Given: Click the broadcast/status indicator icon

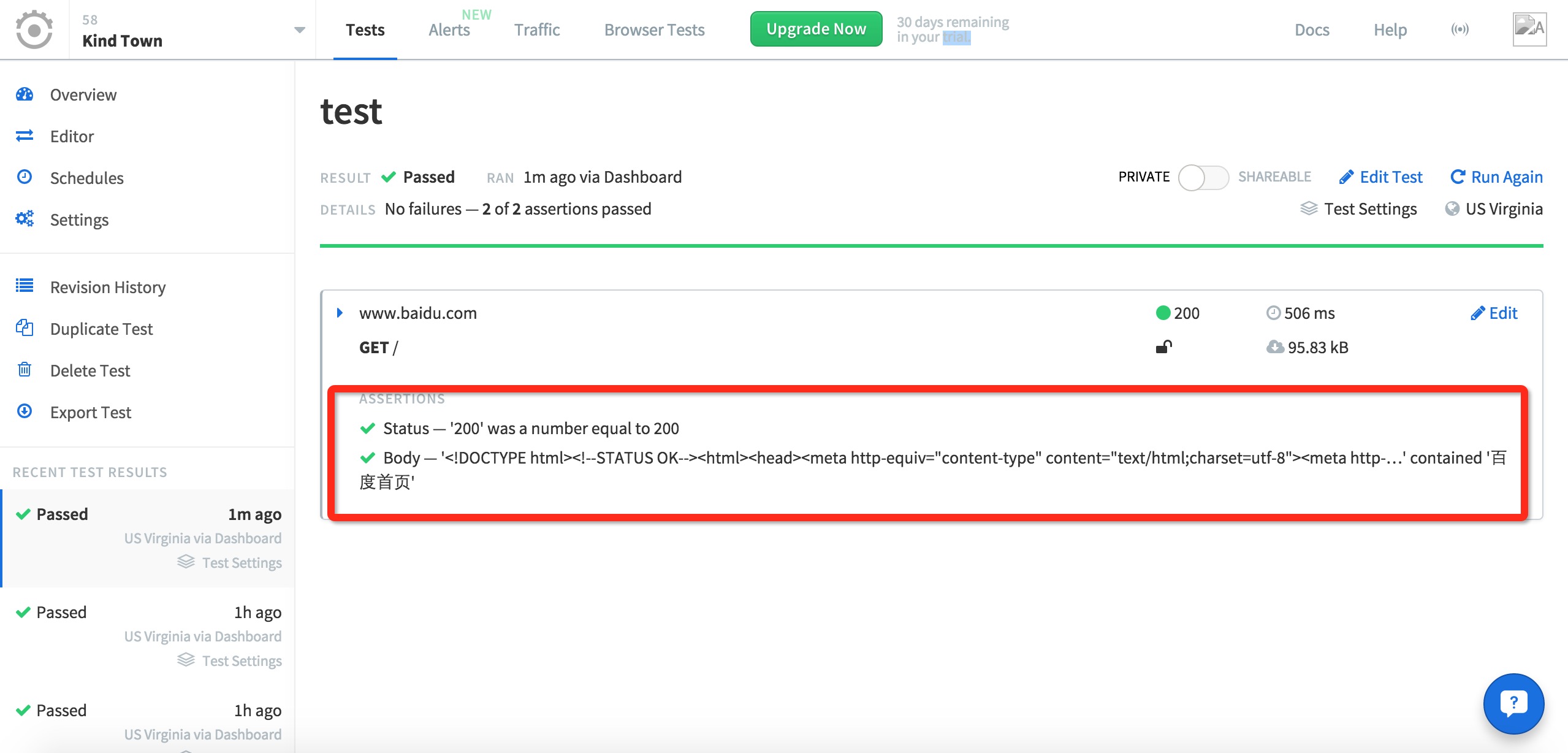Looking at the screenshot, I should [x=1460, y=28].
